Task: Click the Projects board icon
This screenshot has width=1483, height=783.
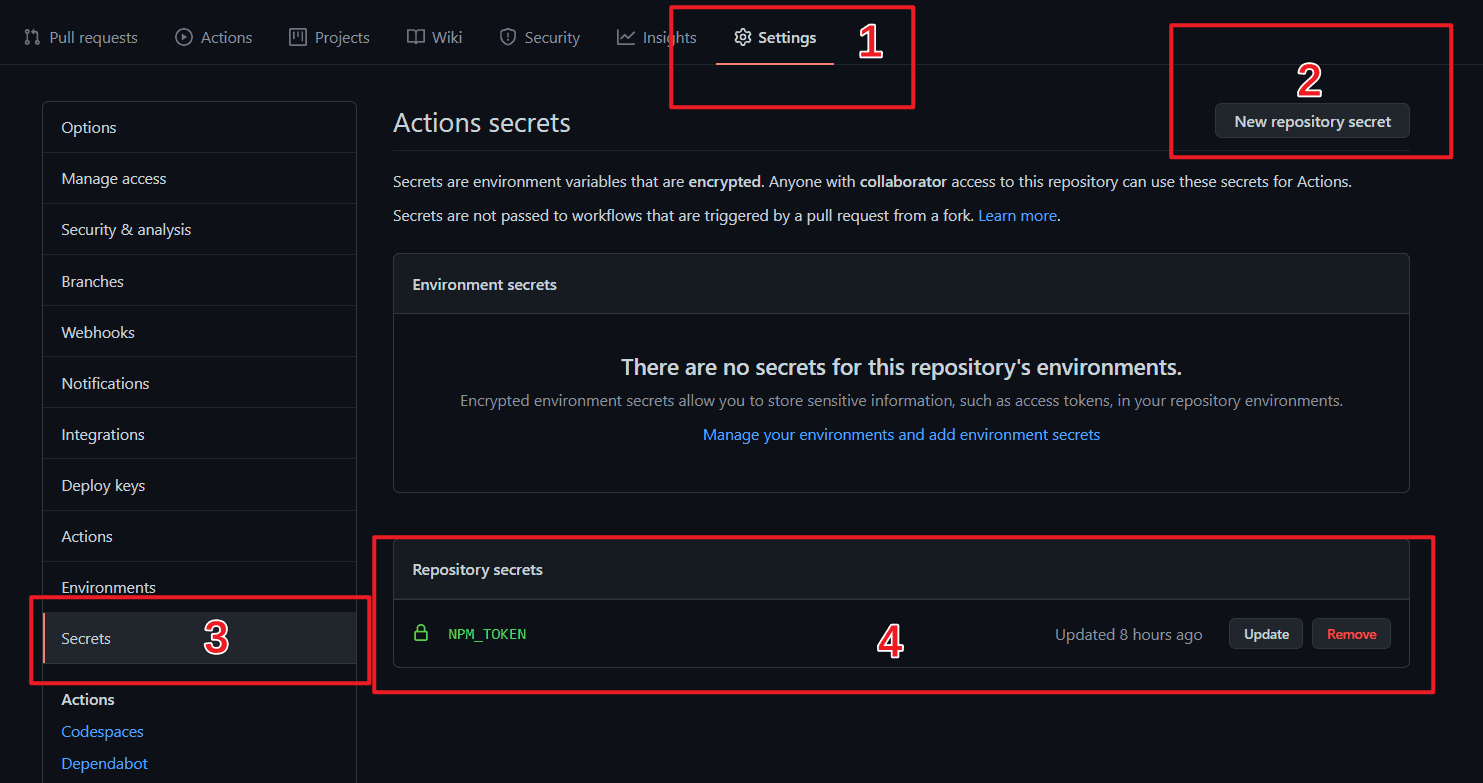Action: tap(298, 37)
